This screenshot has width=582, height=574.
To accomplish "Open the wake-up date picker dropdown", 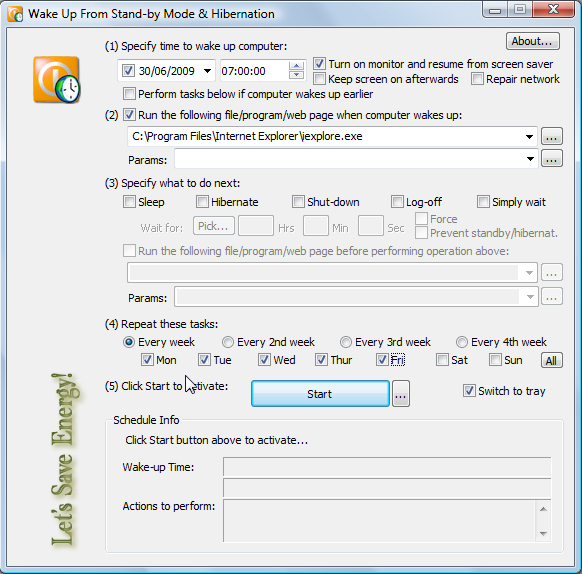I will (207, 71).
